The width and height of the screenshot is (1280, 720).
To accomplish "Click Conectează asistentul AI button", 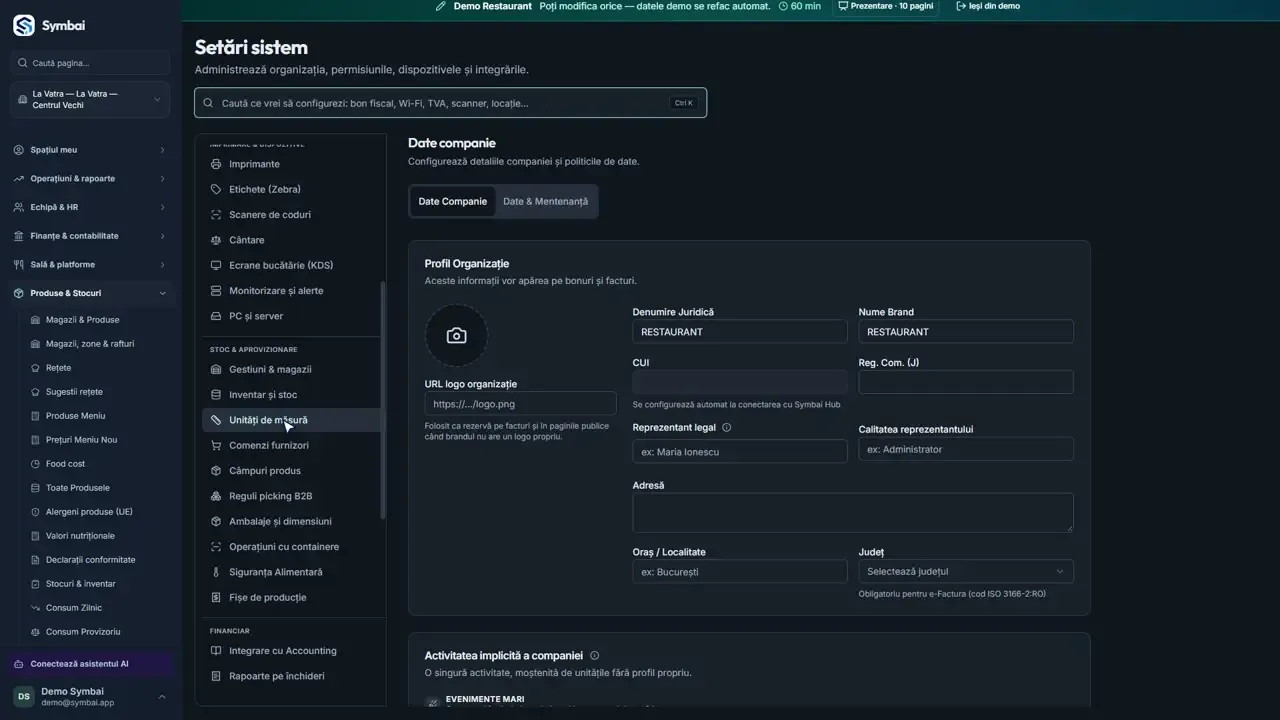I will click(x=90, y=664).
